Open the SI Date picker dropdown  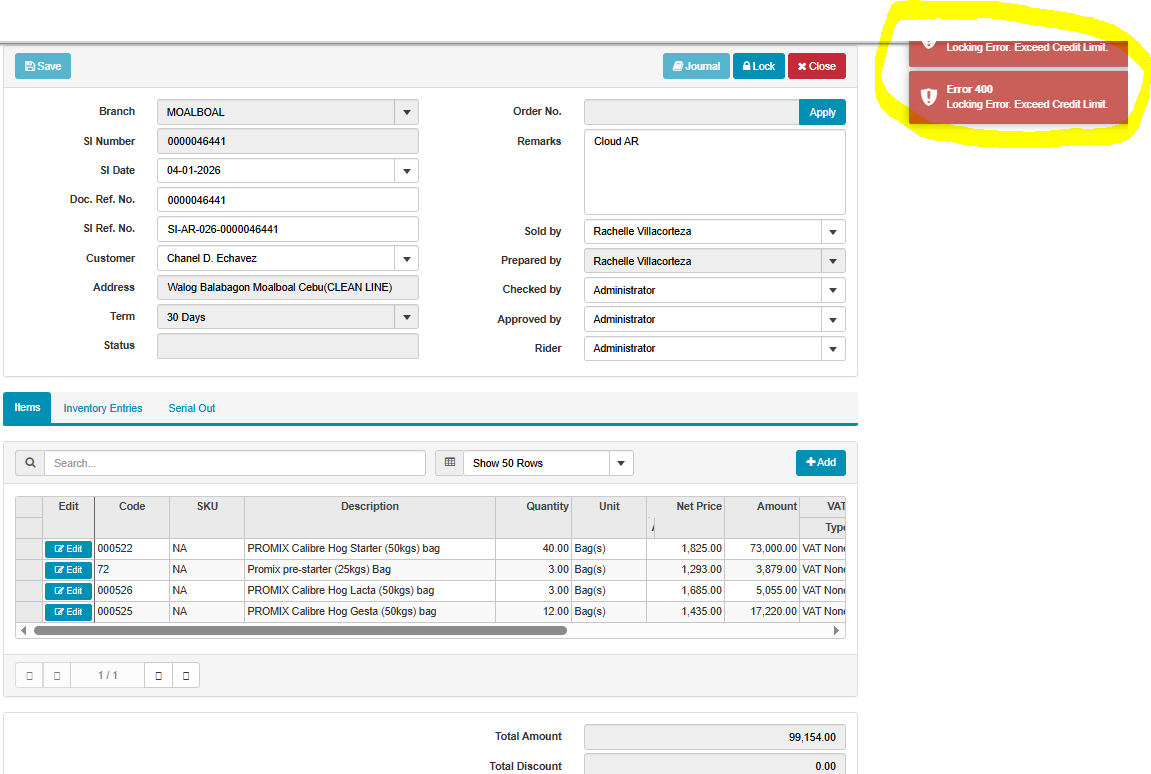pyautogui.click(x=406, y=171)
